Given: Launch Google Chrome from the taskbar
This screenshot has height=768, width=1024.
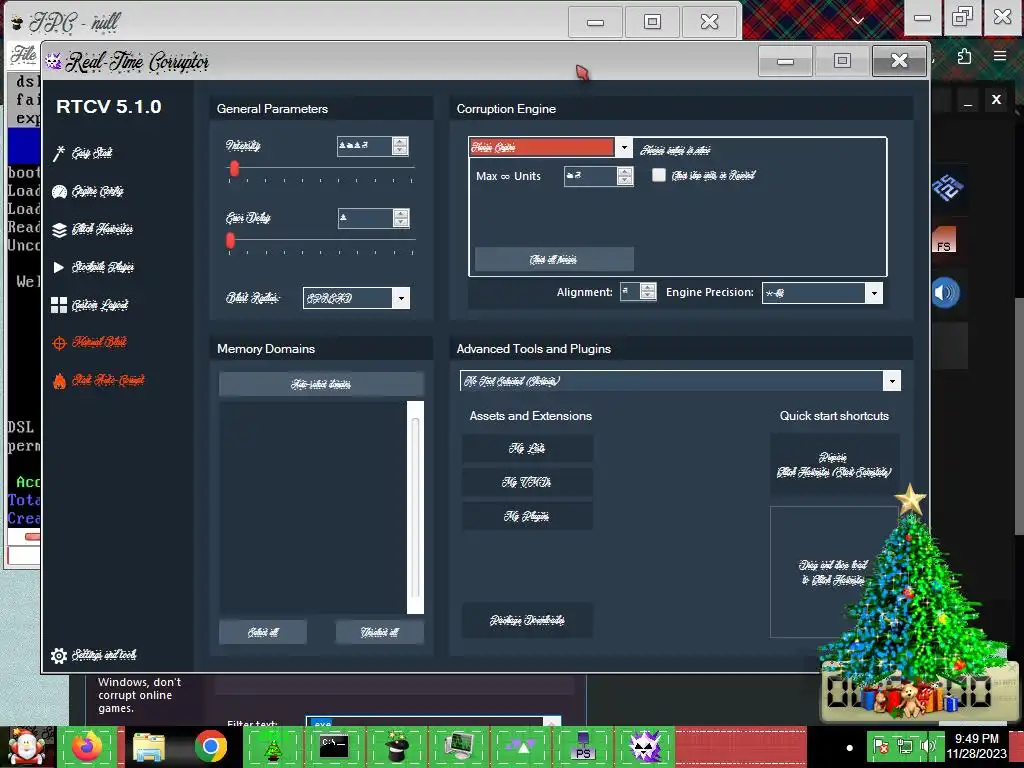Looking at the screenshot, I should pyautogui.click(x=210, y=746).
